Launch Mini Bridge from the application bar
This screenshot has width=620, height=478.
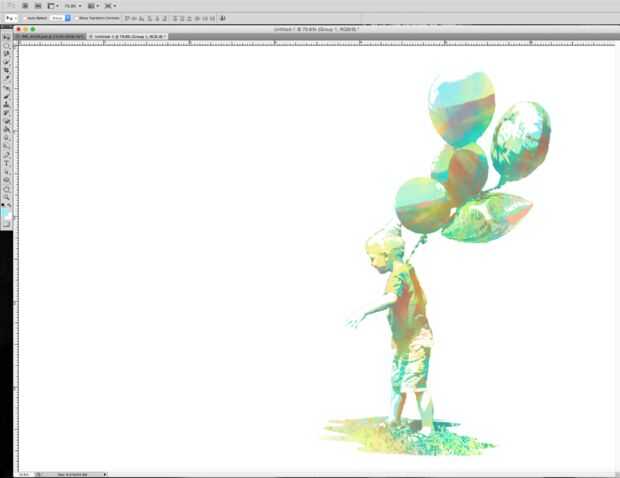(x=38, y=6)
